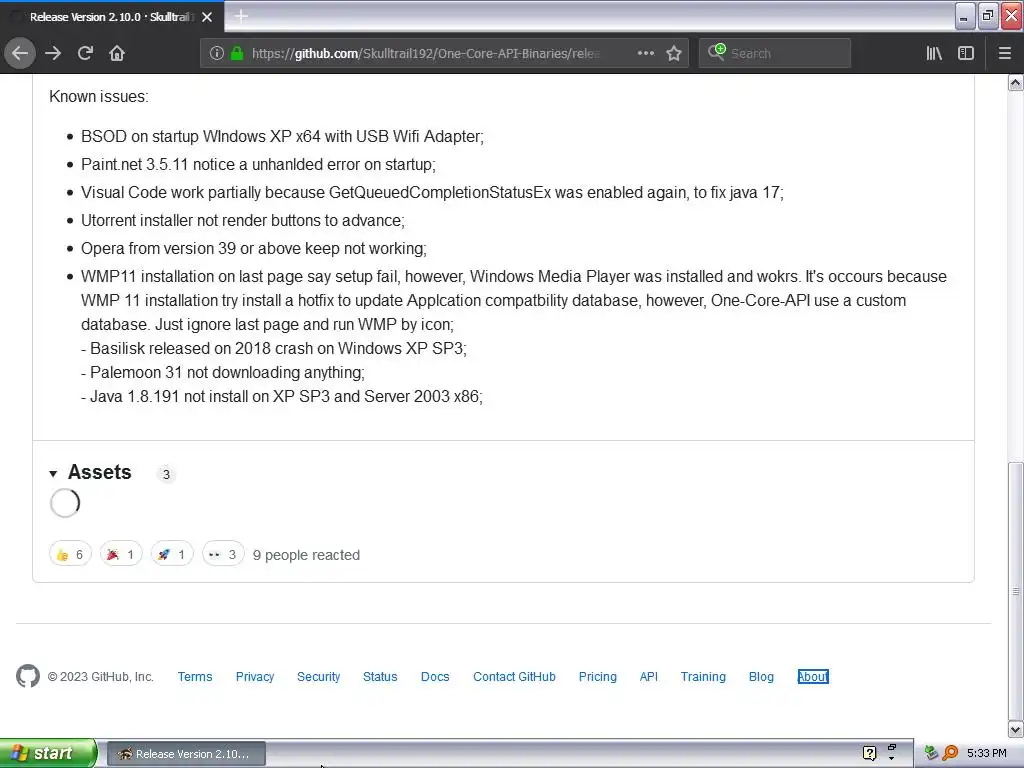Click the Opera version 39 issue line
This screenshot has height=768, width=1024.
(x=253, y=249)
